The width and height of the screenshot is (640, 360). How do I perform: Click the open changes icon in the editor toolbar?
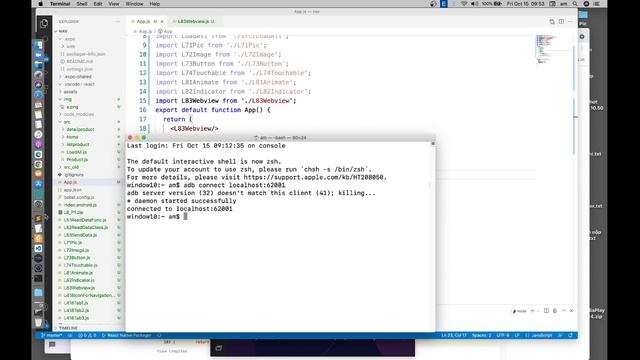[552, 21]
